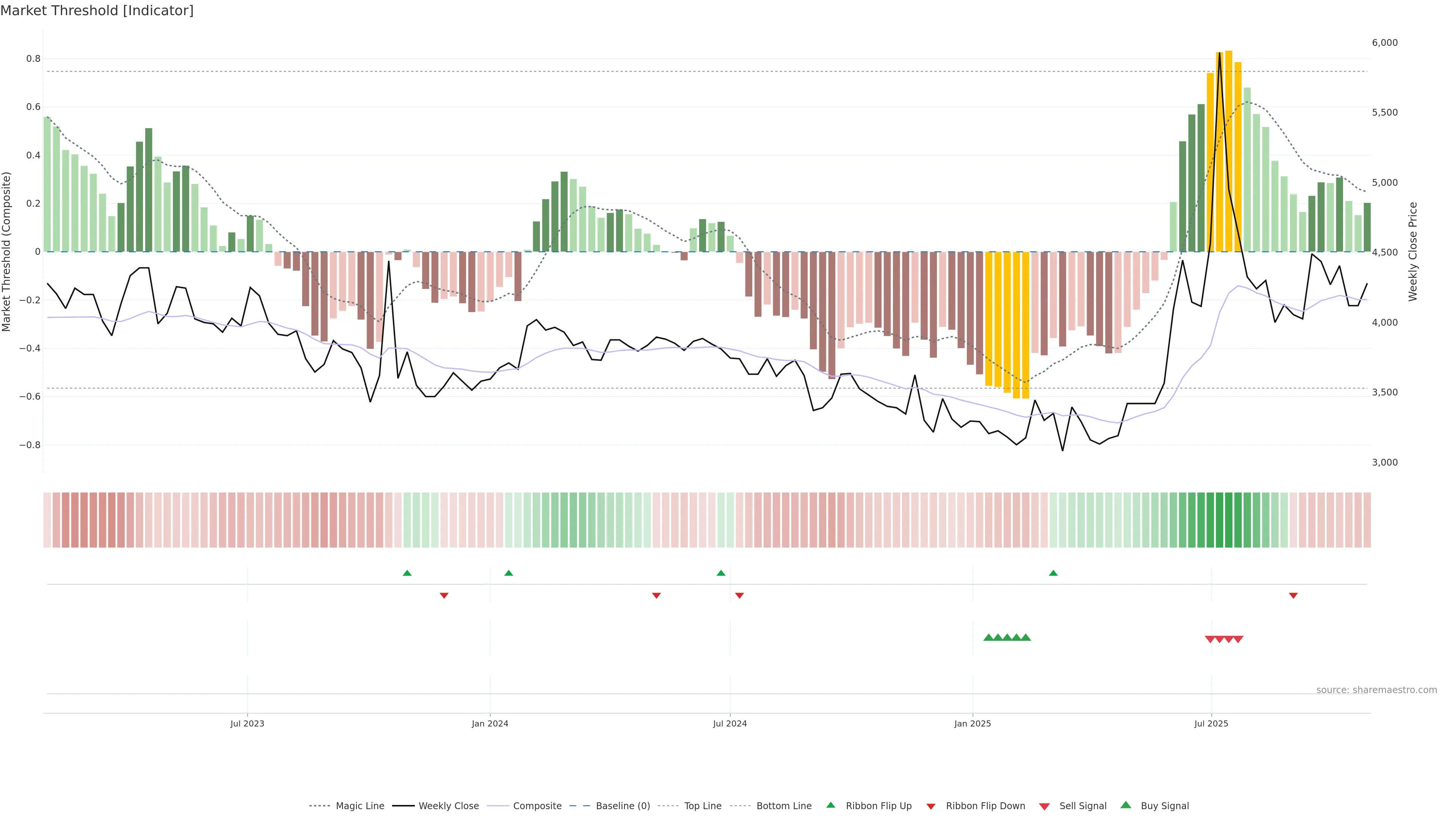Viewport: 1456px width, 819px height.
Task: Click the Weekly Close Price axis title
Action: coord(1413,251)
